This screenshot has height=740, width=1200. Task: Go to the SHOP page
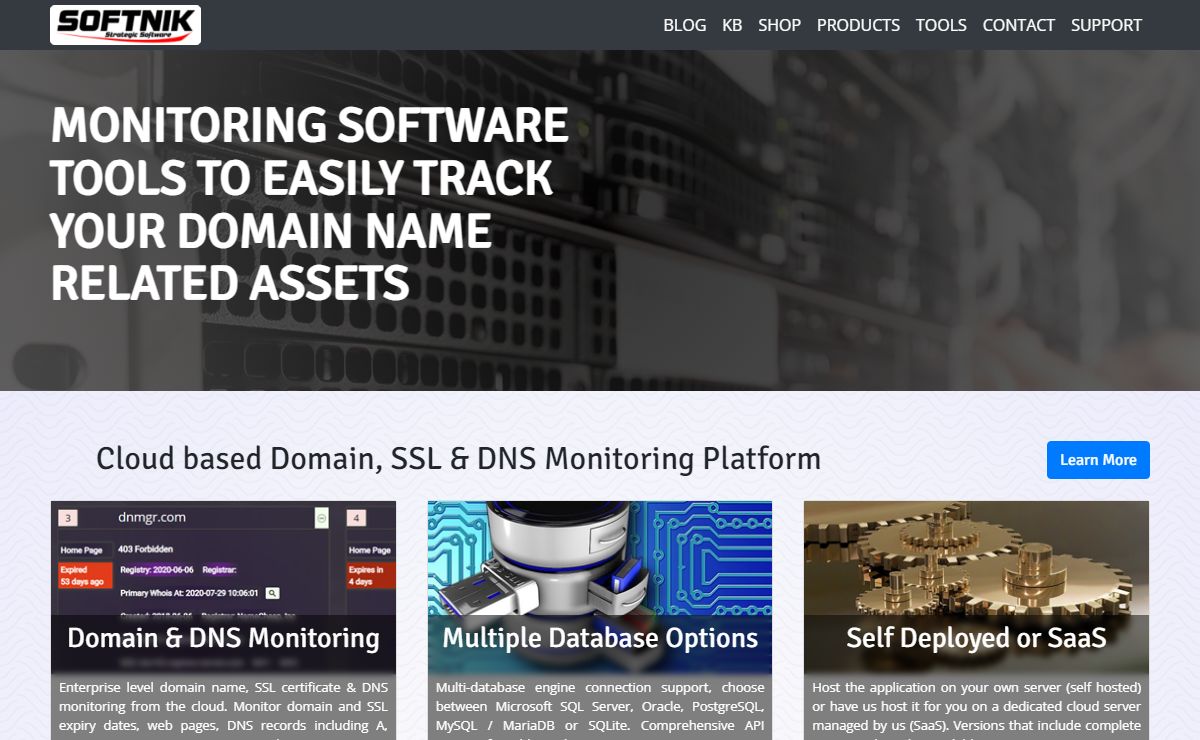pyautogui.click(x=779, y=25)
